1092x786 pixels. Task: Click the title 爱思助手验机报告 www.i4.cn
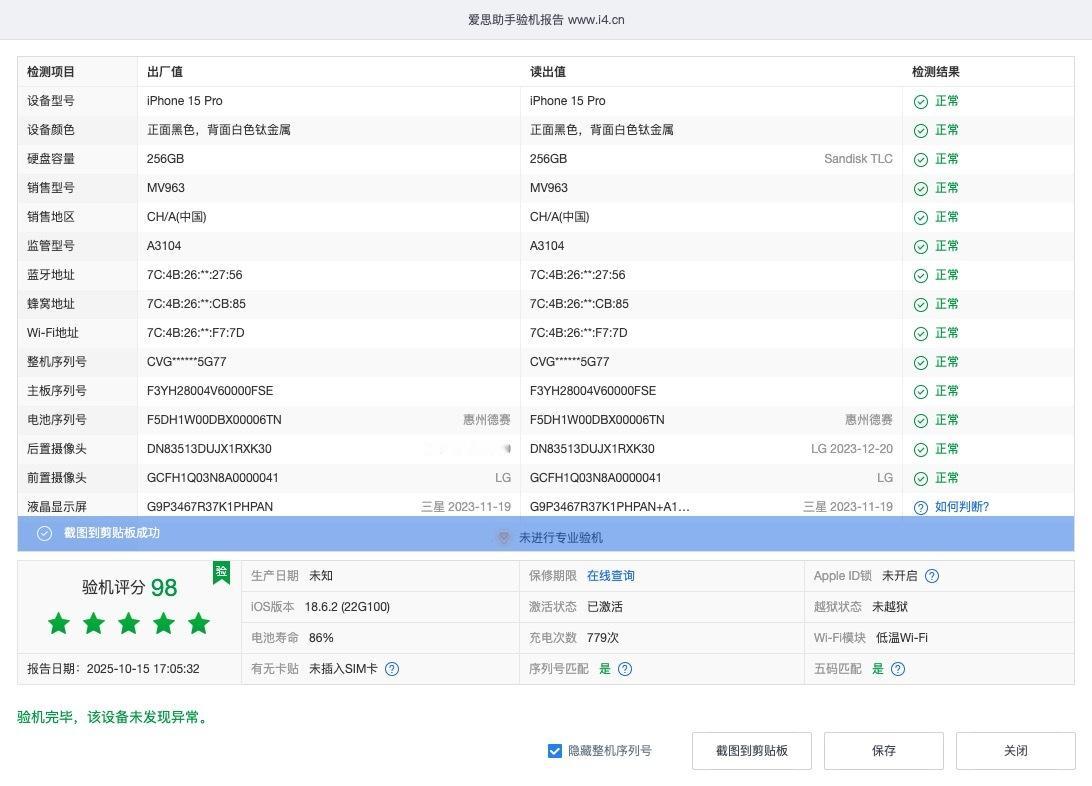(x=546, y=19)
